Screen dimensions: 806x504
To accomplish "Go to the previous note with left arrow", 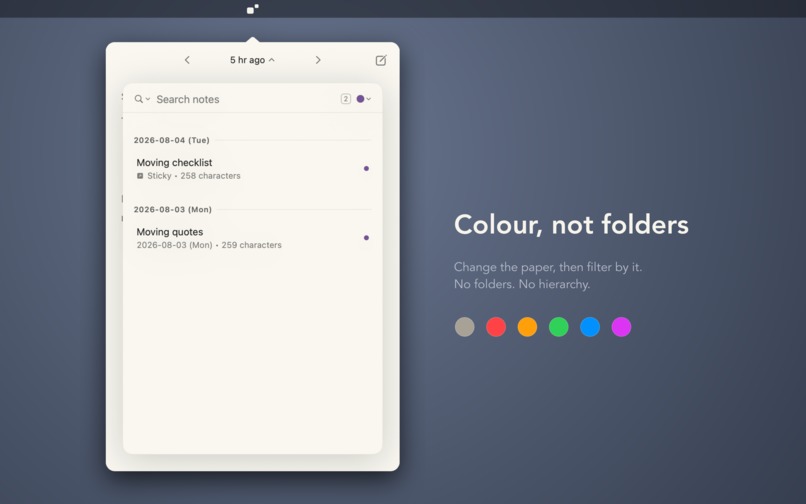I will pos(187,60).
